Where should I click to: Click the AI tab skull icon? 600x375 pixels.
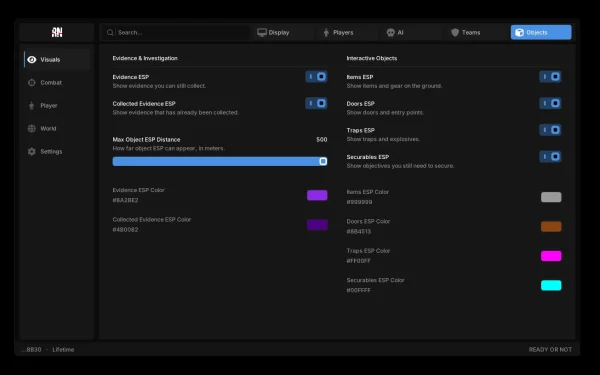tap(390, 33)
